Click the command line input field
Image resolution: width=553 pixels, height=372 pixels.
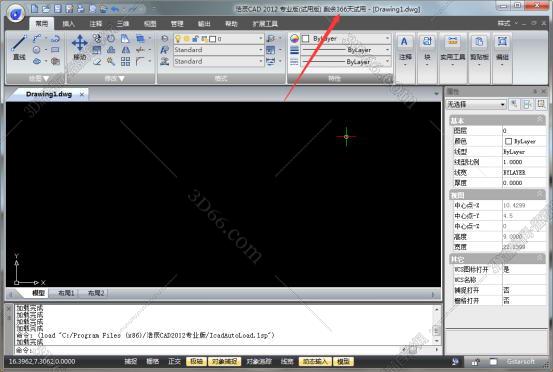[226, 350]
